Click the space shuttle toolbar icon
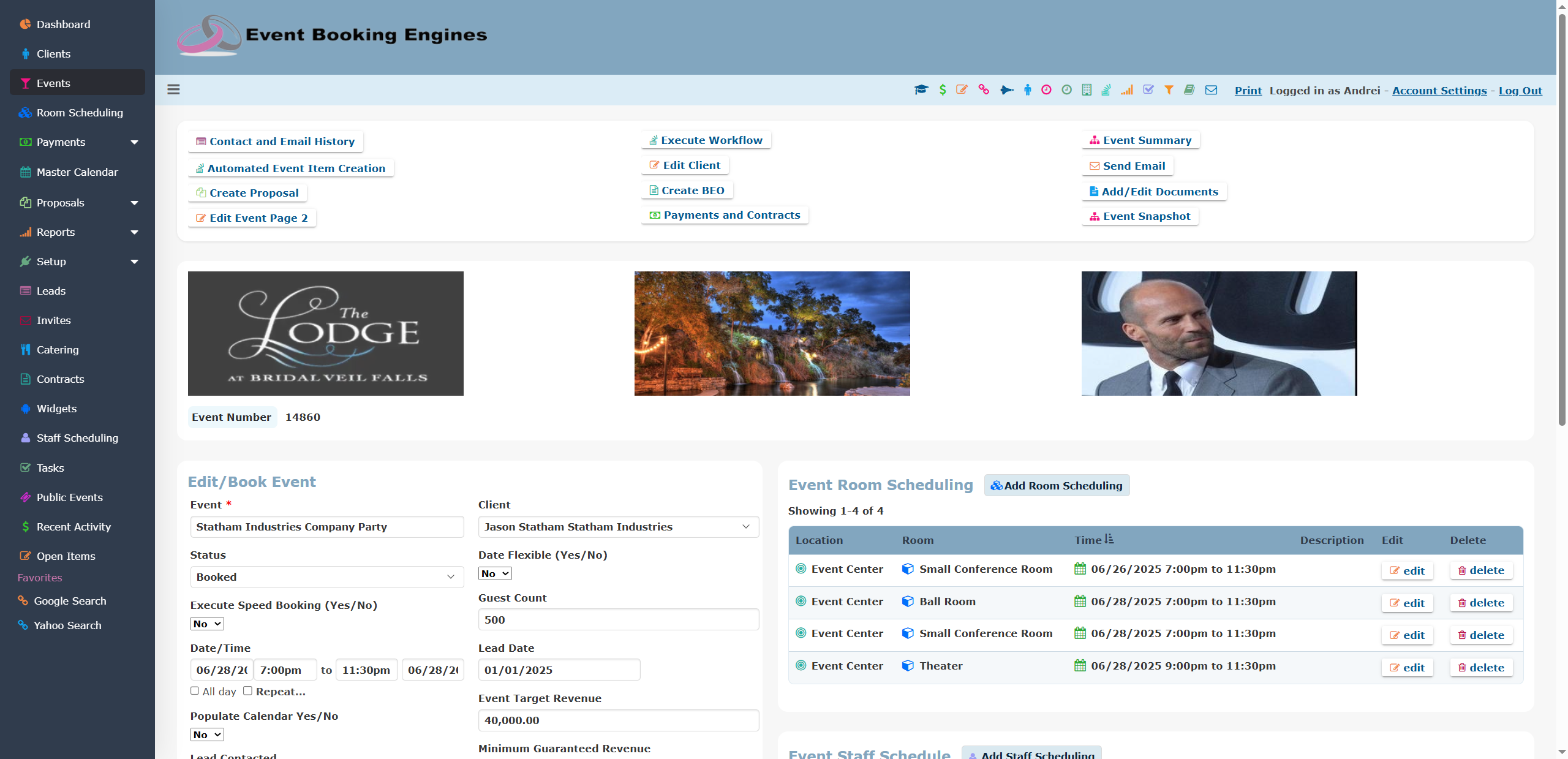This screenshot has width=1568, height=759. coord(1006,90)
